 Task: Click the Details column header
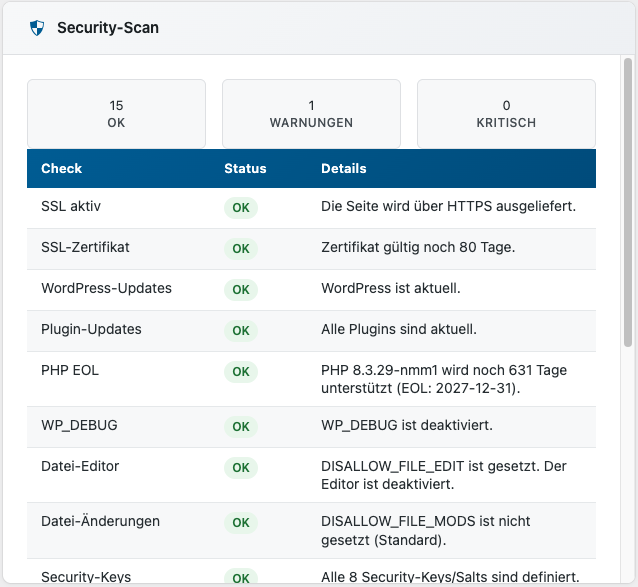(x=344, y=169)
